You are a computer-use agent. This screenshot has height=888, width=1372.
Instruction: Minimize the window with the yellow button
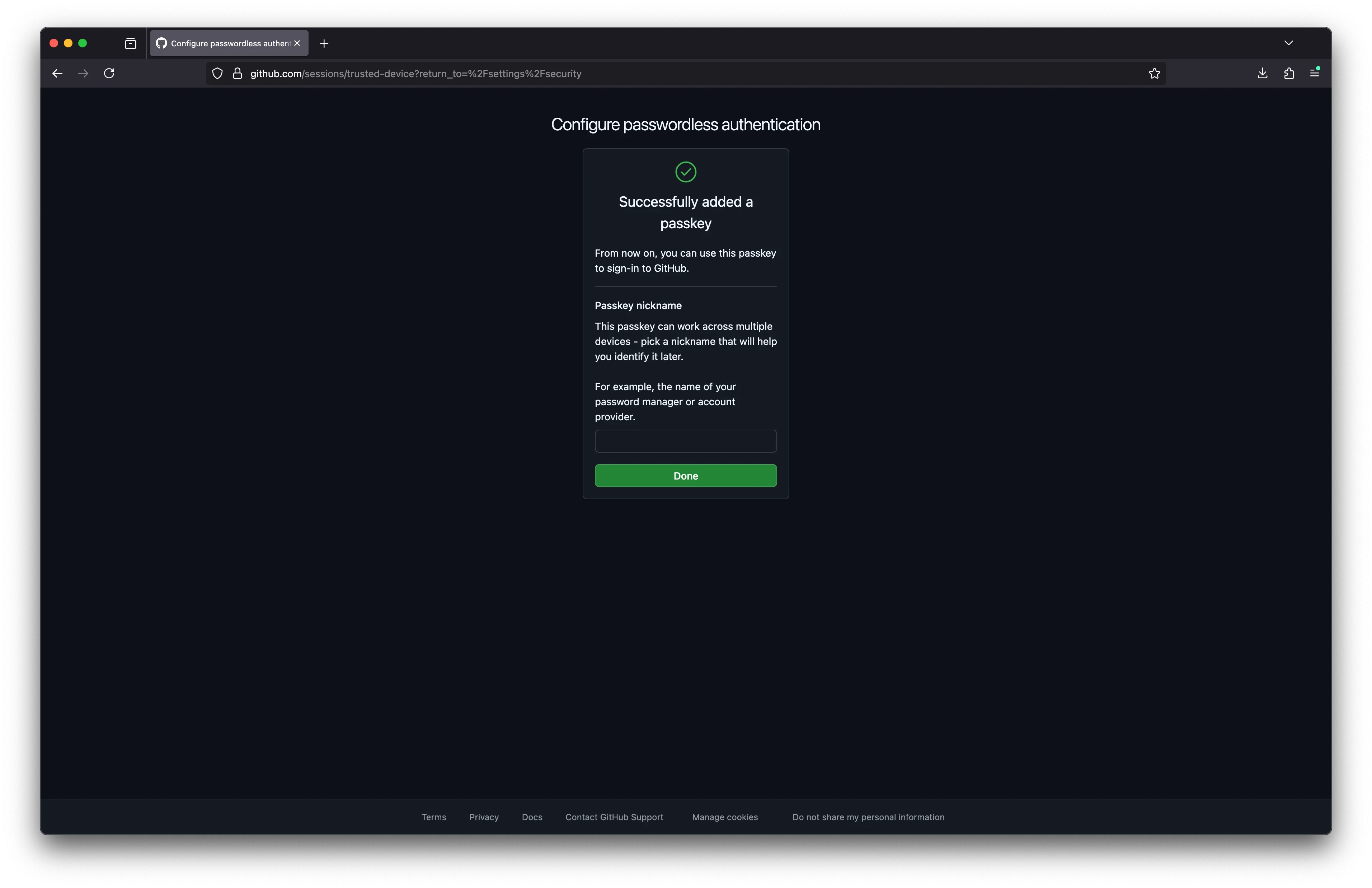click(68, 43)
